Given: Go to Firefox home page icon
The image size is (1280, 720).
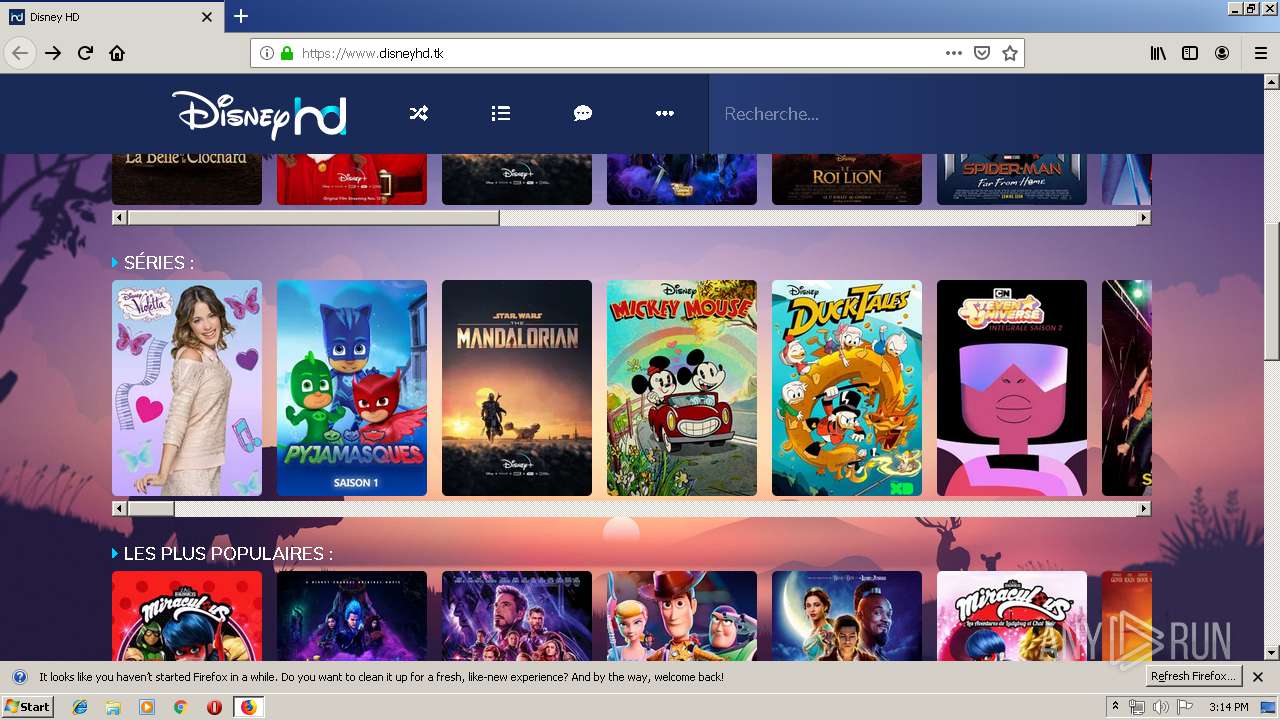Looking at the screenshot, I should tap(117, 53).
